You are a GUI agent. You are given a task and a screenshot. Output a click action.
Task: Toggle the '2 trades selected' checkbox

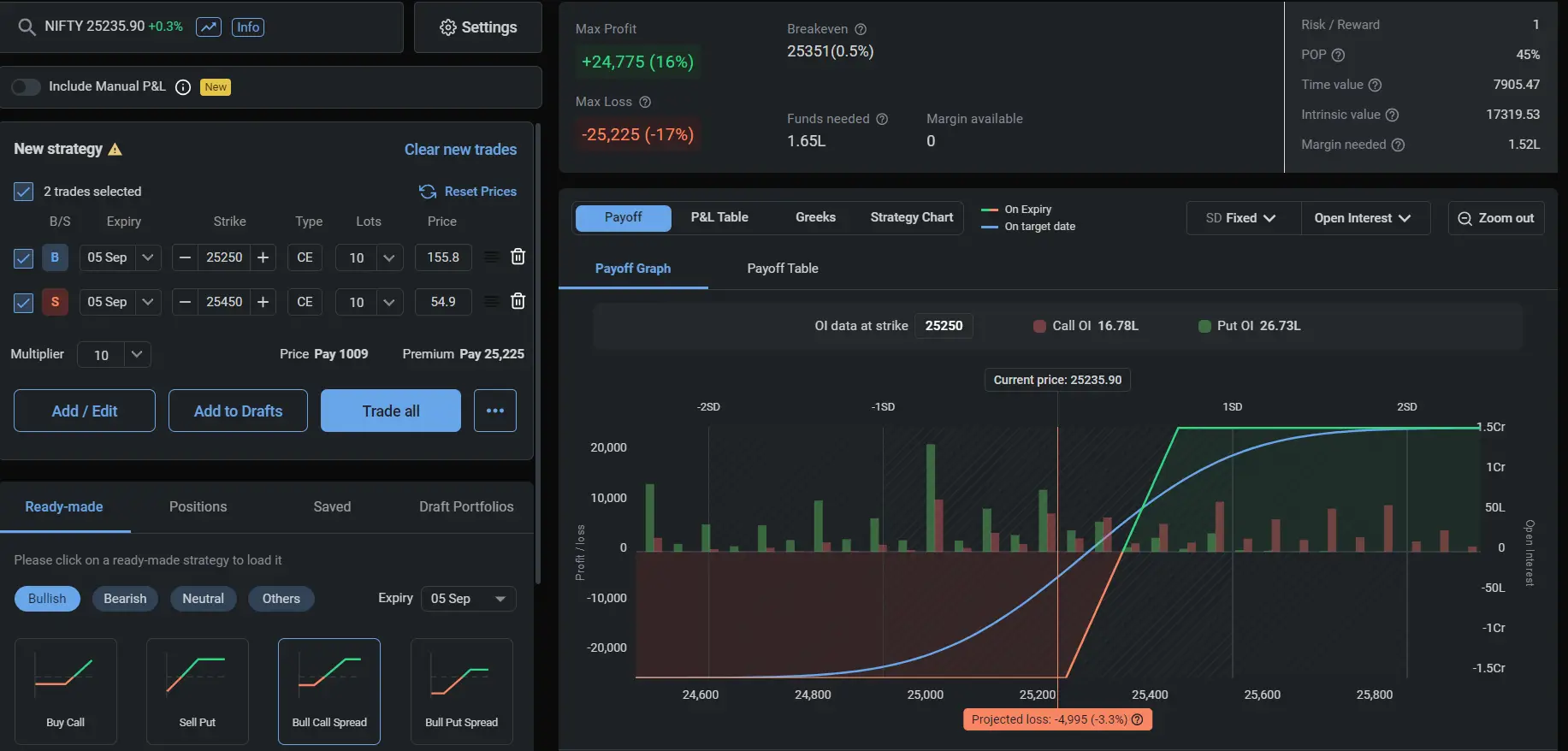pos(24,192)
